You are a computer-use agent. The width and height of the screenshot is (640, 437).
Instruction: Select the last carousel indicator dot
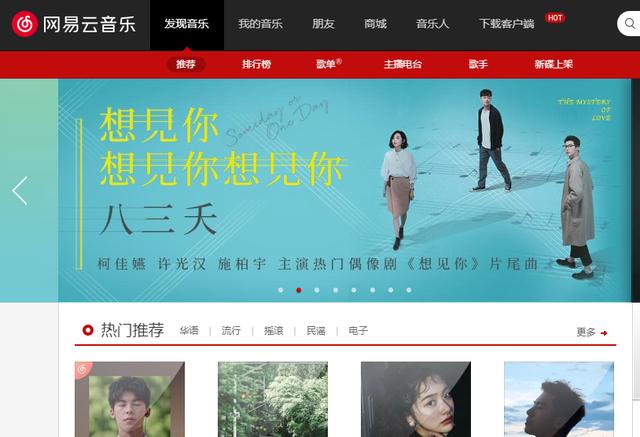(x=409, y=290)
